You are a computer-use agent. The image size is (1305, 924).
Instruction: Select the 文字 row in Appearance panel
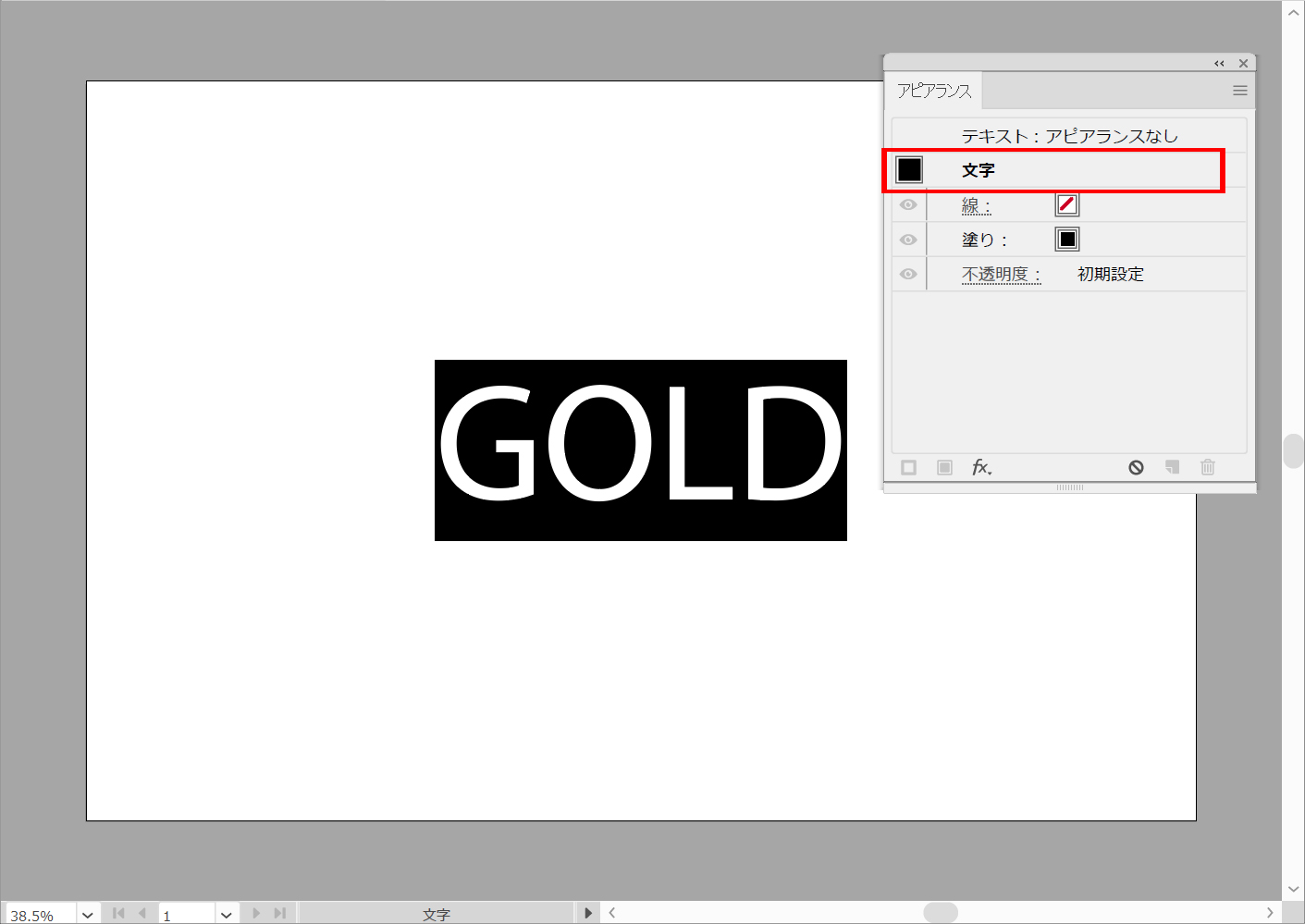click(x=978, y=171)
